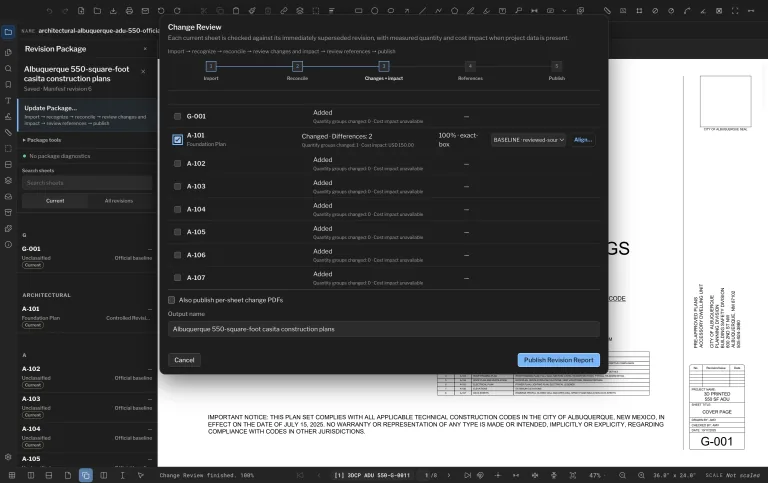Open the BASELINE reviewed-source dropdown
This screenshot has height=483, width=768.
coord(528,140)
